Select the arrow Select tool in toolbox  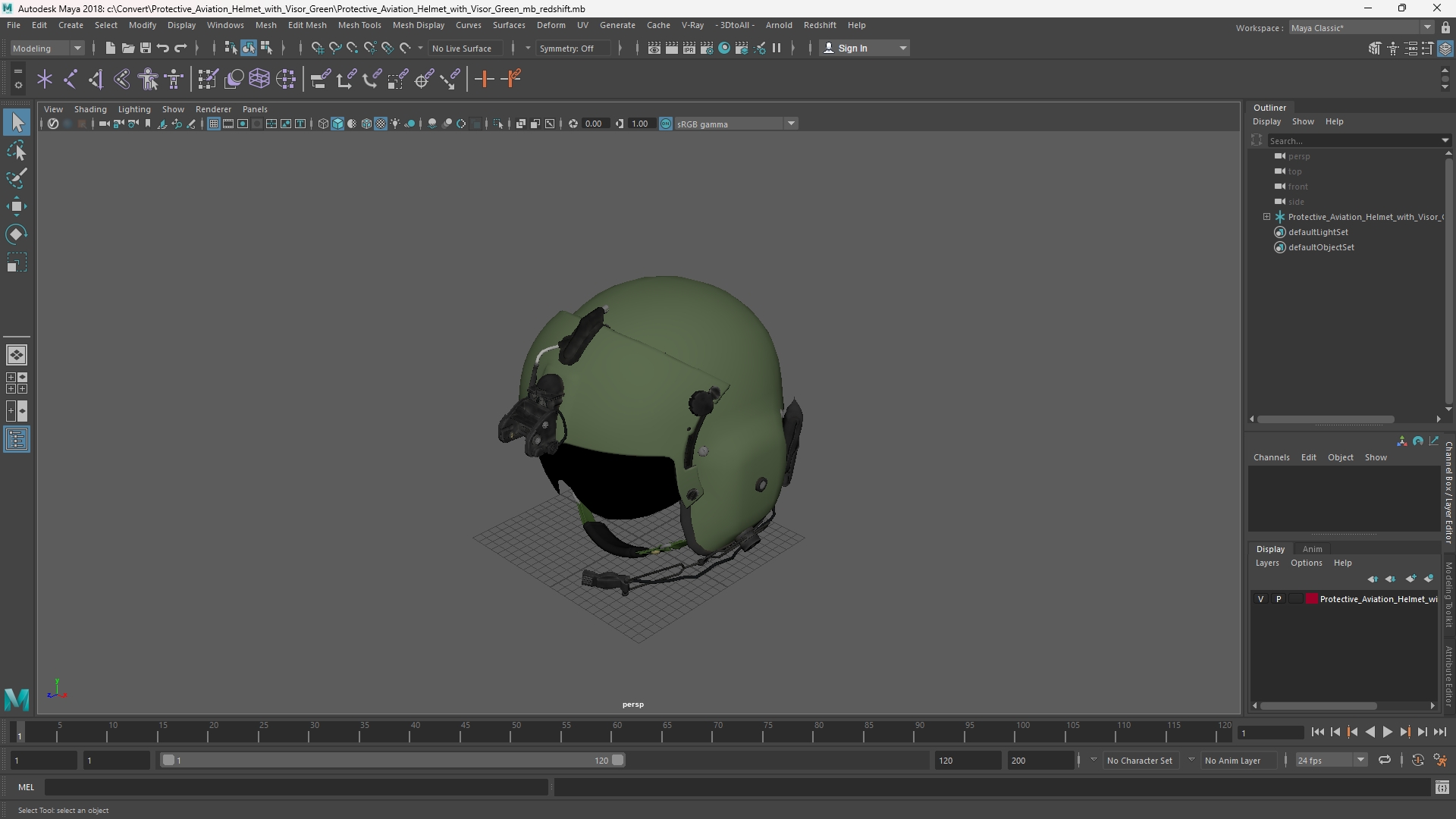pos(17,122)
